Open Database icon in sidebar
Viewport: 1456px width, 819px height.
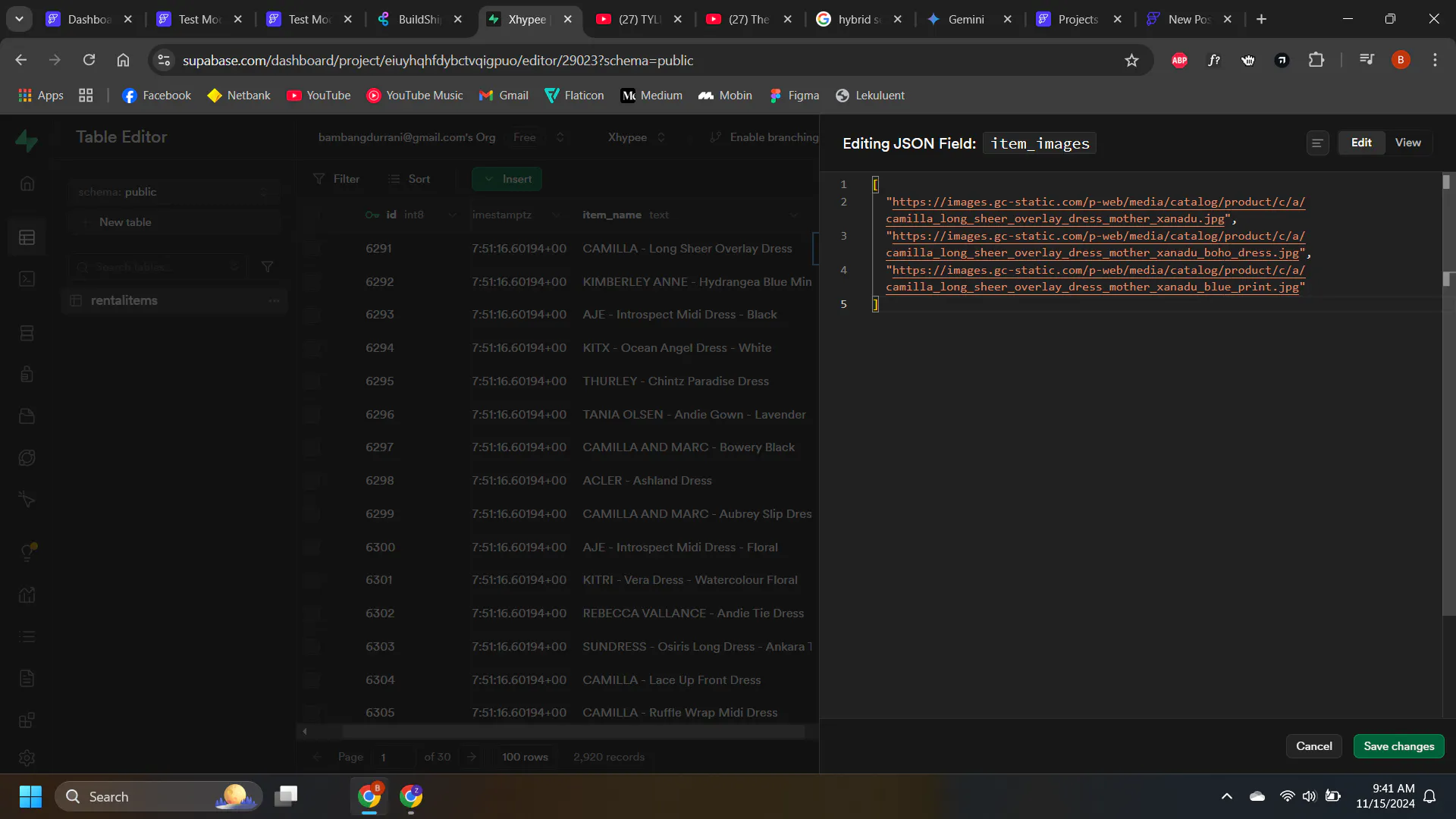(27, 334)
